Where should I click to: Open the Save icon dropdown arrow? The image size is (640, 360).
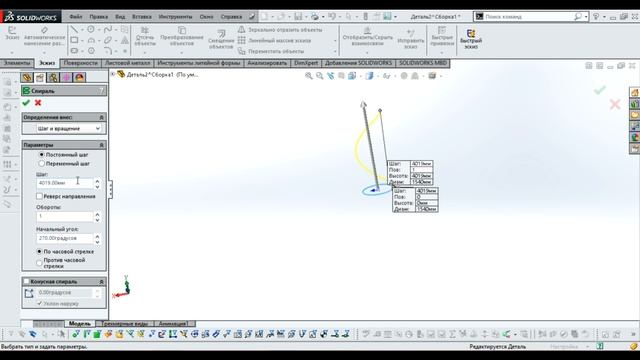(306, 17)
